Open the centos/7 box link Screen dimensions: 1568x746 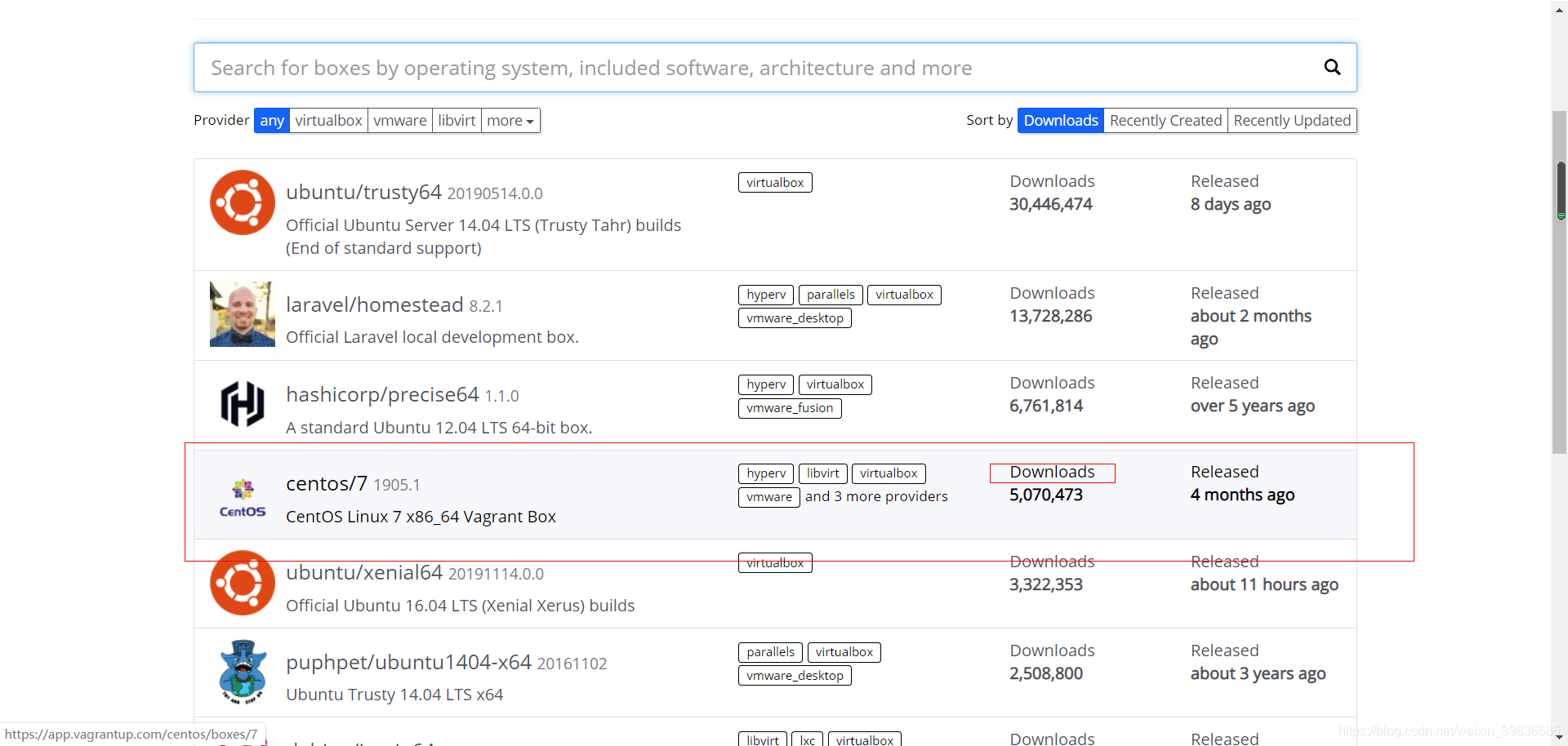point(327,483)
